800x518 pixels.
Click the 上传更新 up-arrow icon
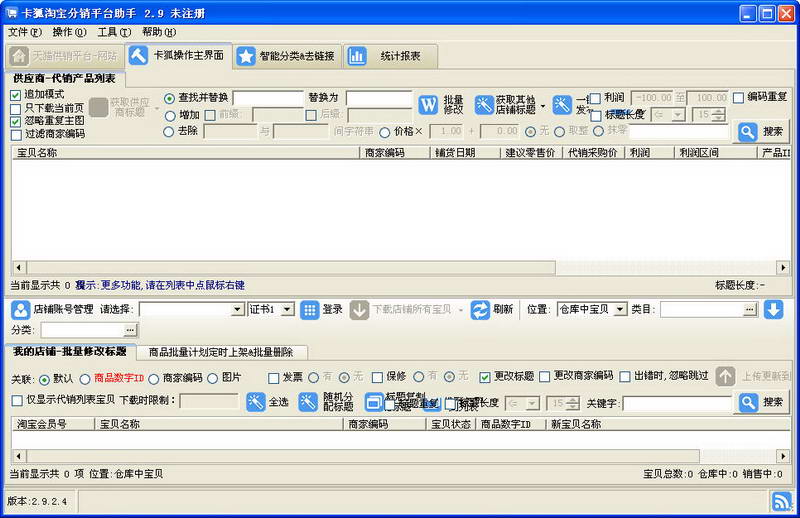click(725, 376)
